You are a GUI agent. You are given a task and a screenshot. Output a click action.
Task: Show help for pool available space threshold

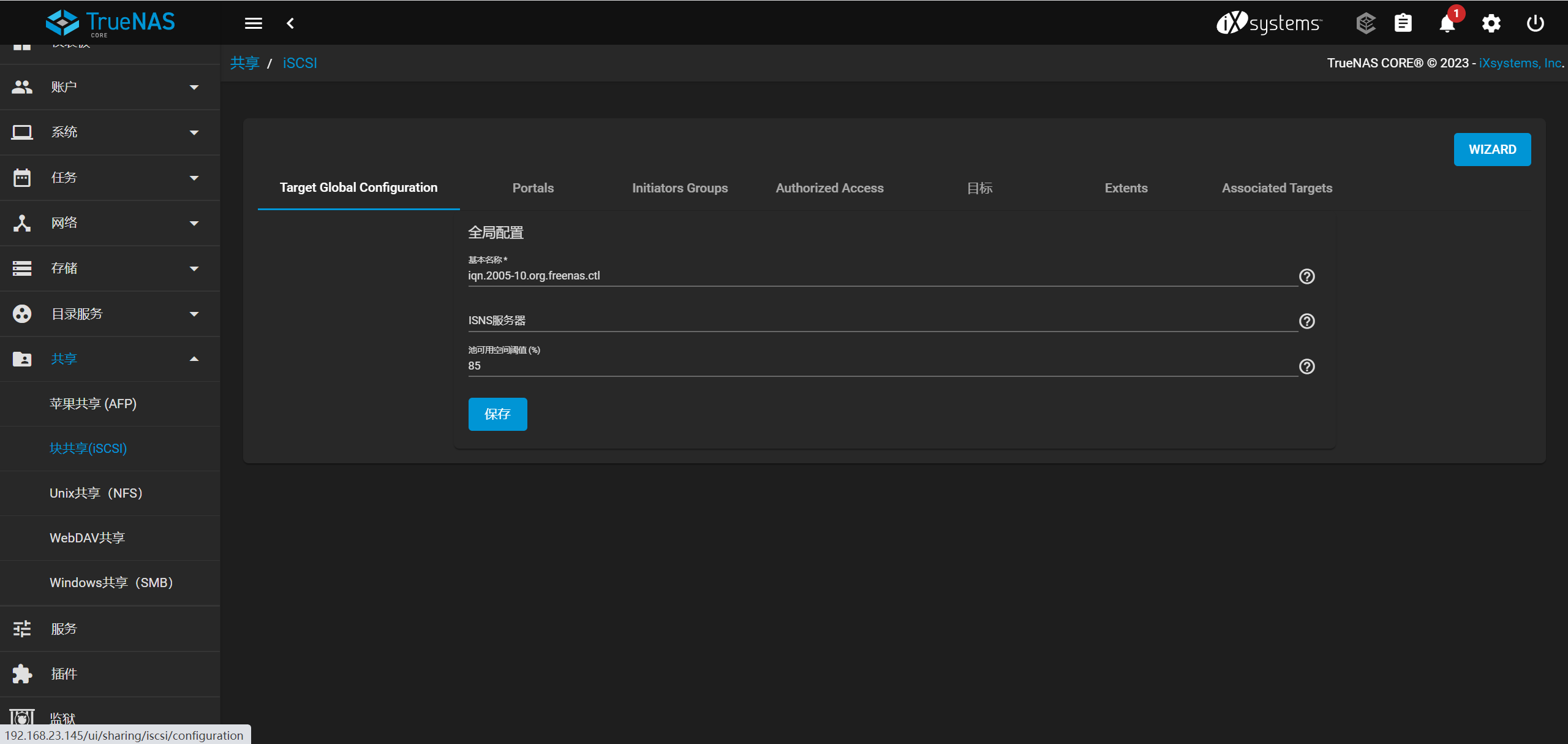click(1306, 366)
